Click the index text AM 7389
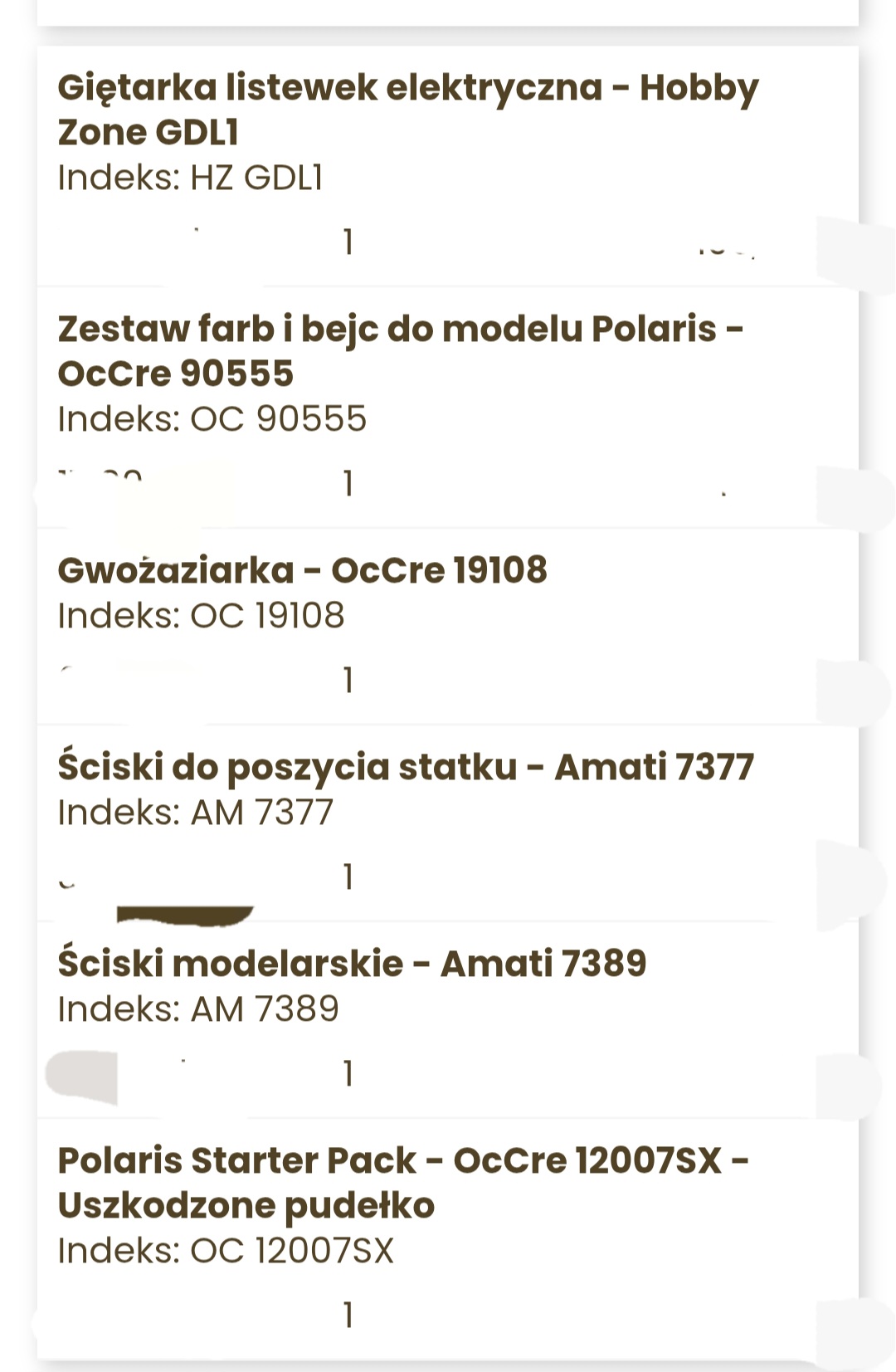This screenshot has height=1372, width=896. [198, 1009]
